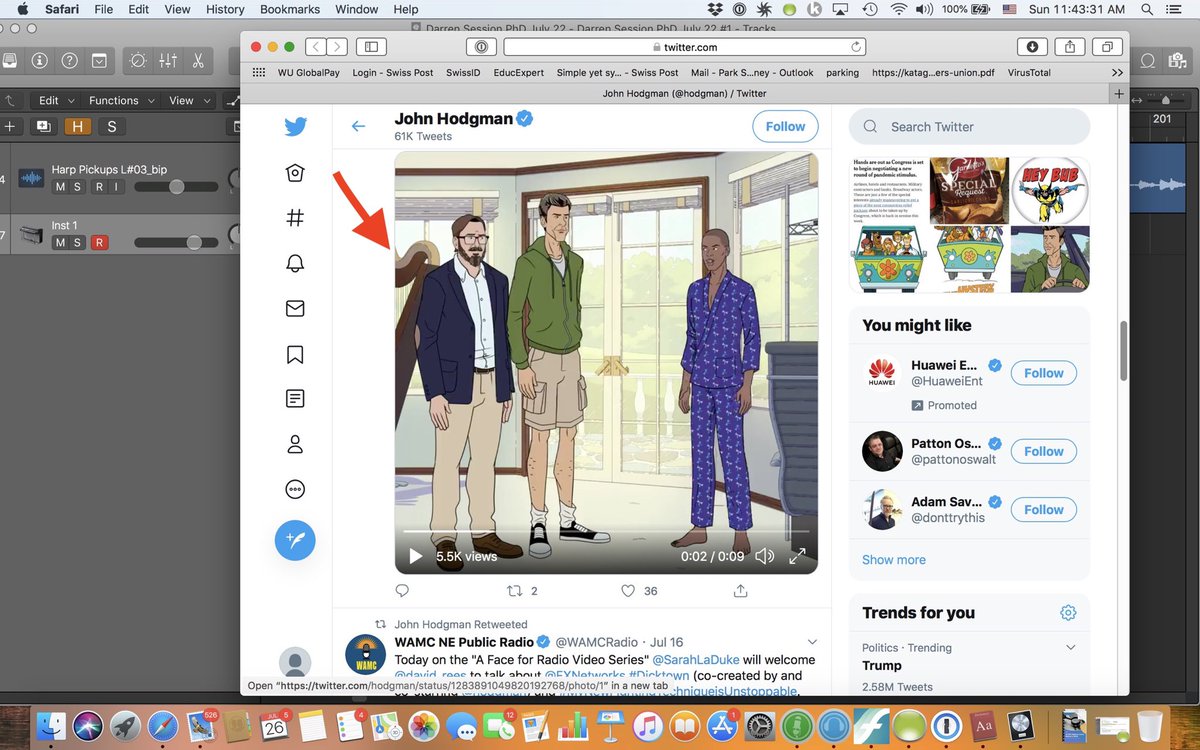Mute the tweet video volume
The height and width of the screenshot is (750, 1200).
pyautogui.click(x=764, y=556)
